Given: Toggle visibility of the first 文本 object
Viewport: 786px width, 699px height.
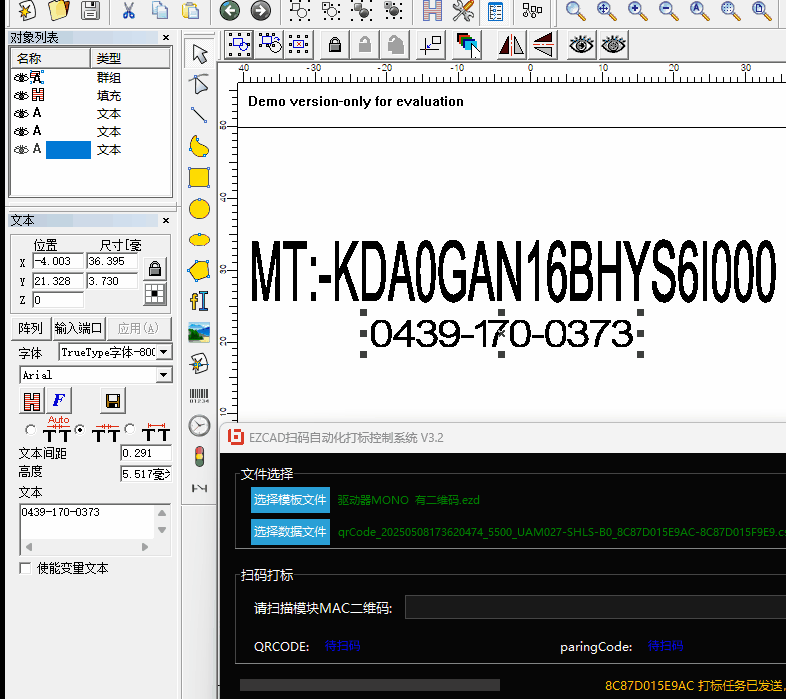Looking at the screenshot, I should 21,113.
